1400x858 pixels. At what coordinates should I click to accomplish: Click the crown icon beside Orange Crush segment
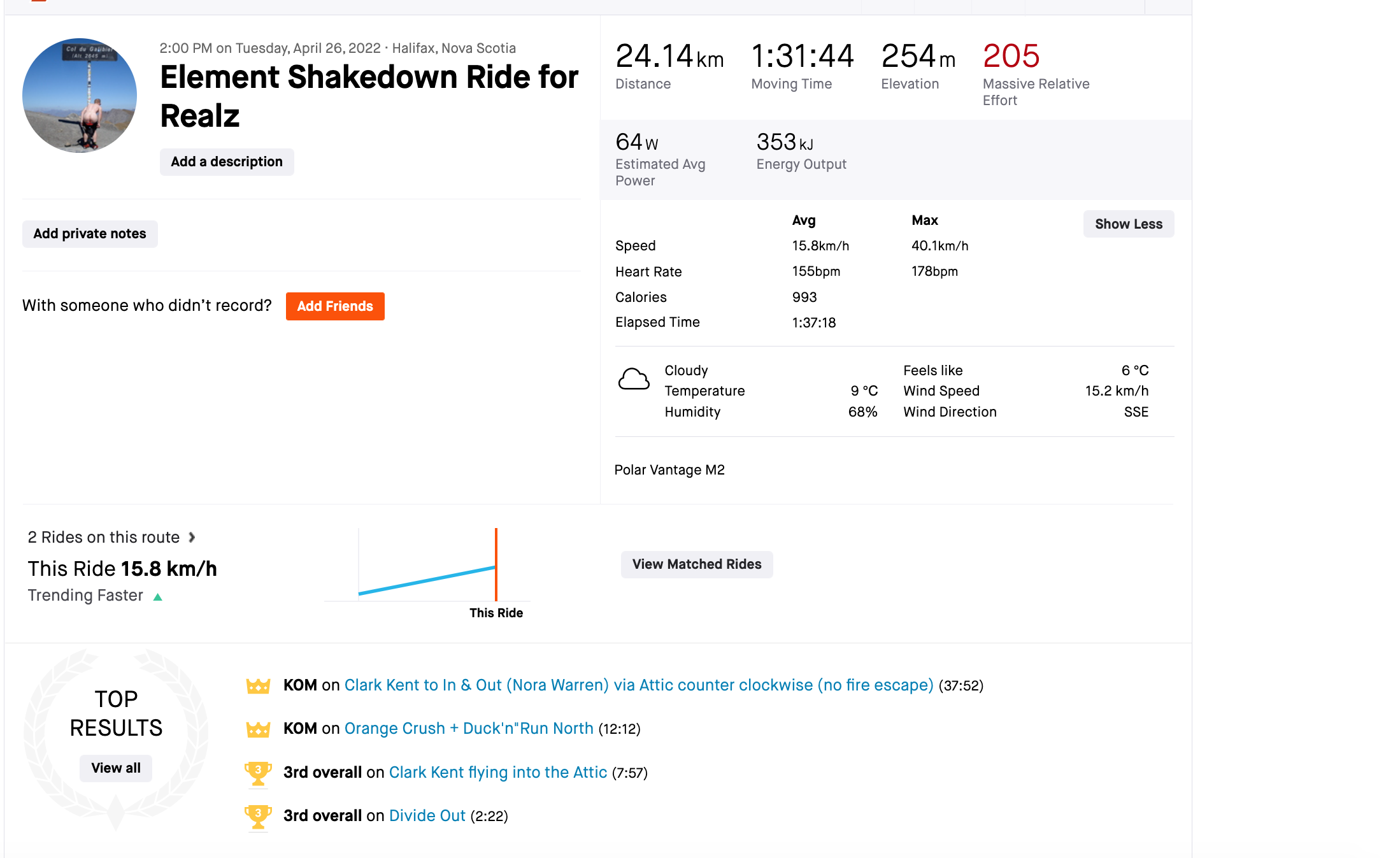258,729
